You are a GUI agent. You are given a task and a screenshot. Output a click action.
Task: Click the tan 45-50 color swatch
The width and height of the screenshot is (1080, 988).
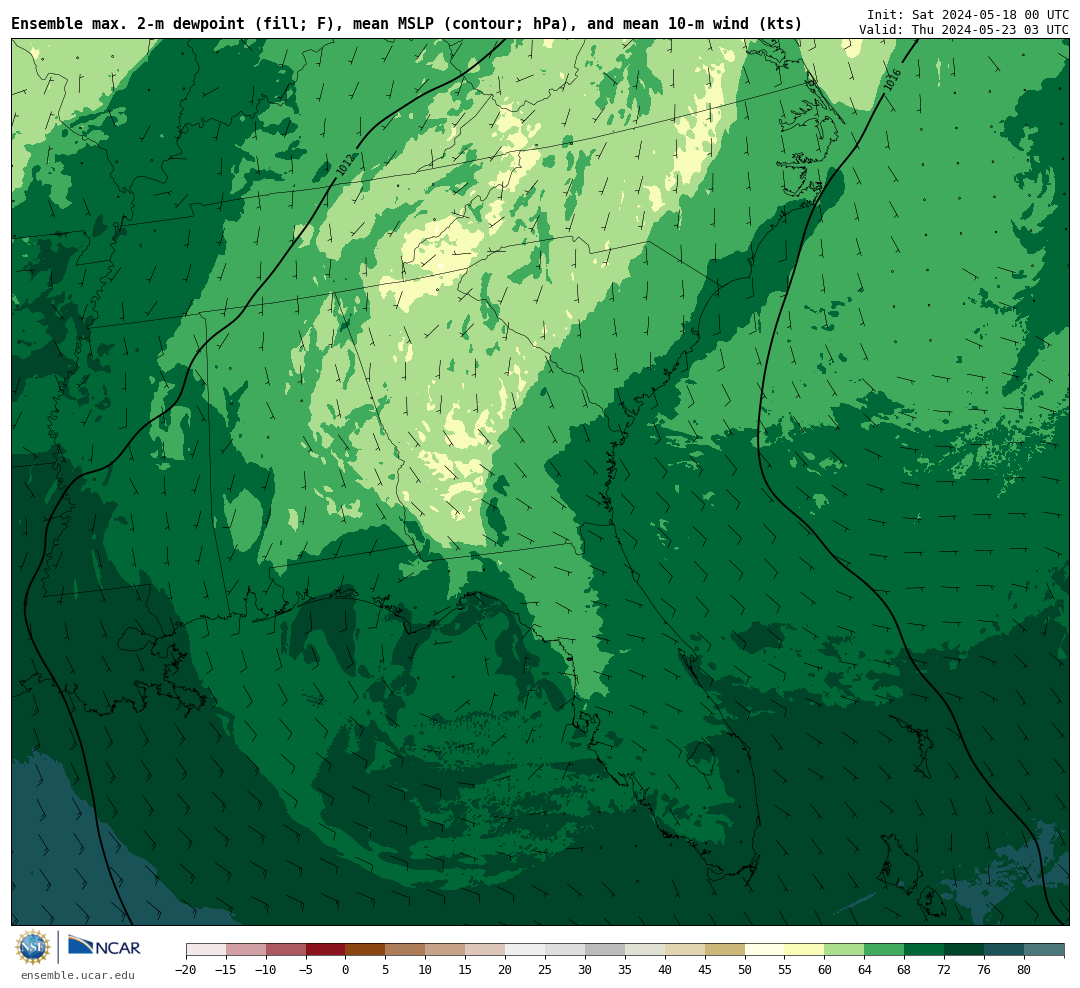[x=725, y=949]
